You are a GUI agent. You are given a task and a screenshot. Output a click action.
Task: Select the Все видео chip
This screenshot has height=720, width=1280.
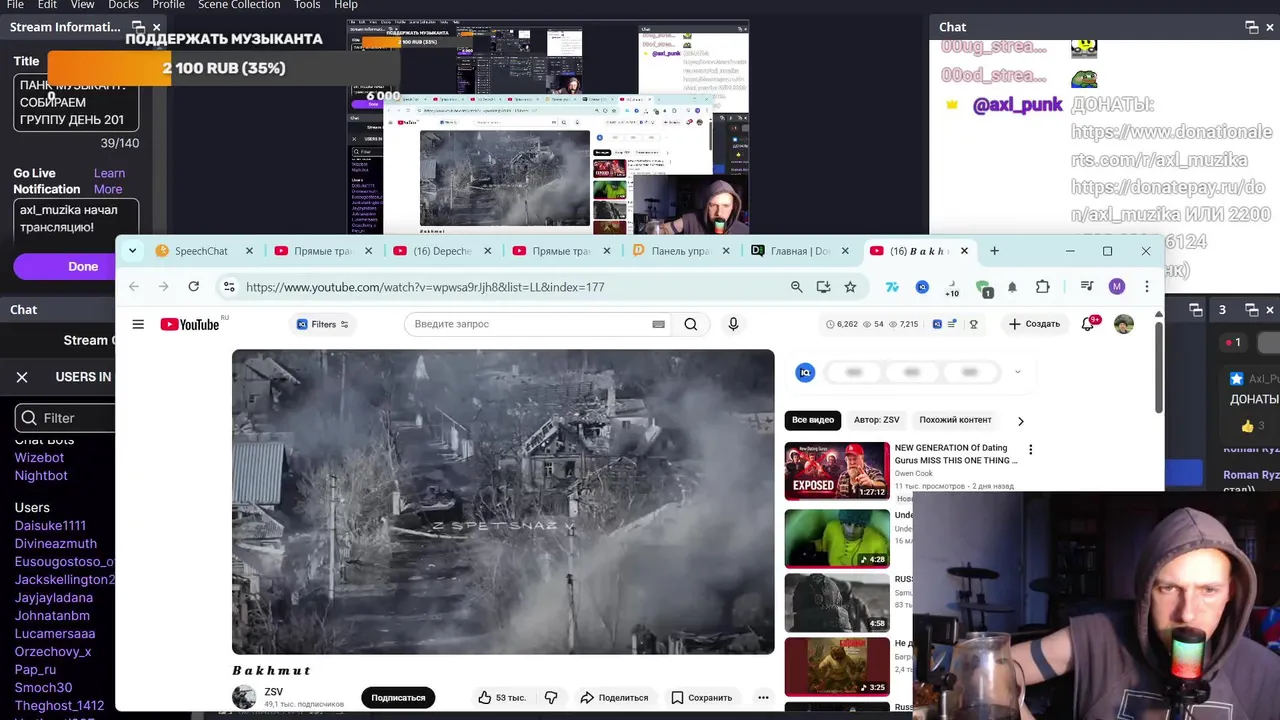[x=813, y=420]
